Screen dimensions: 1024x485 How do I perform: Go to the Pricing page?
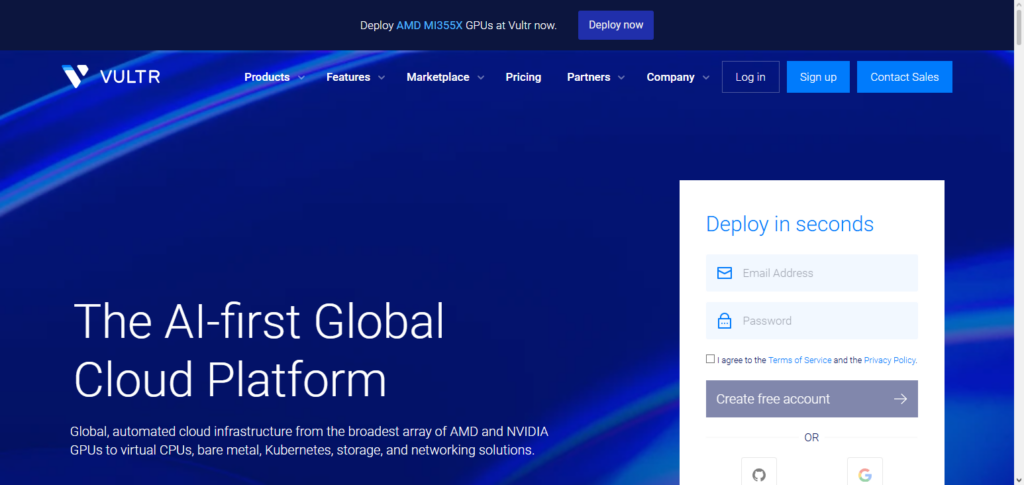point(523,77)
